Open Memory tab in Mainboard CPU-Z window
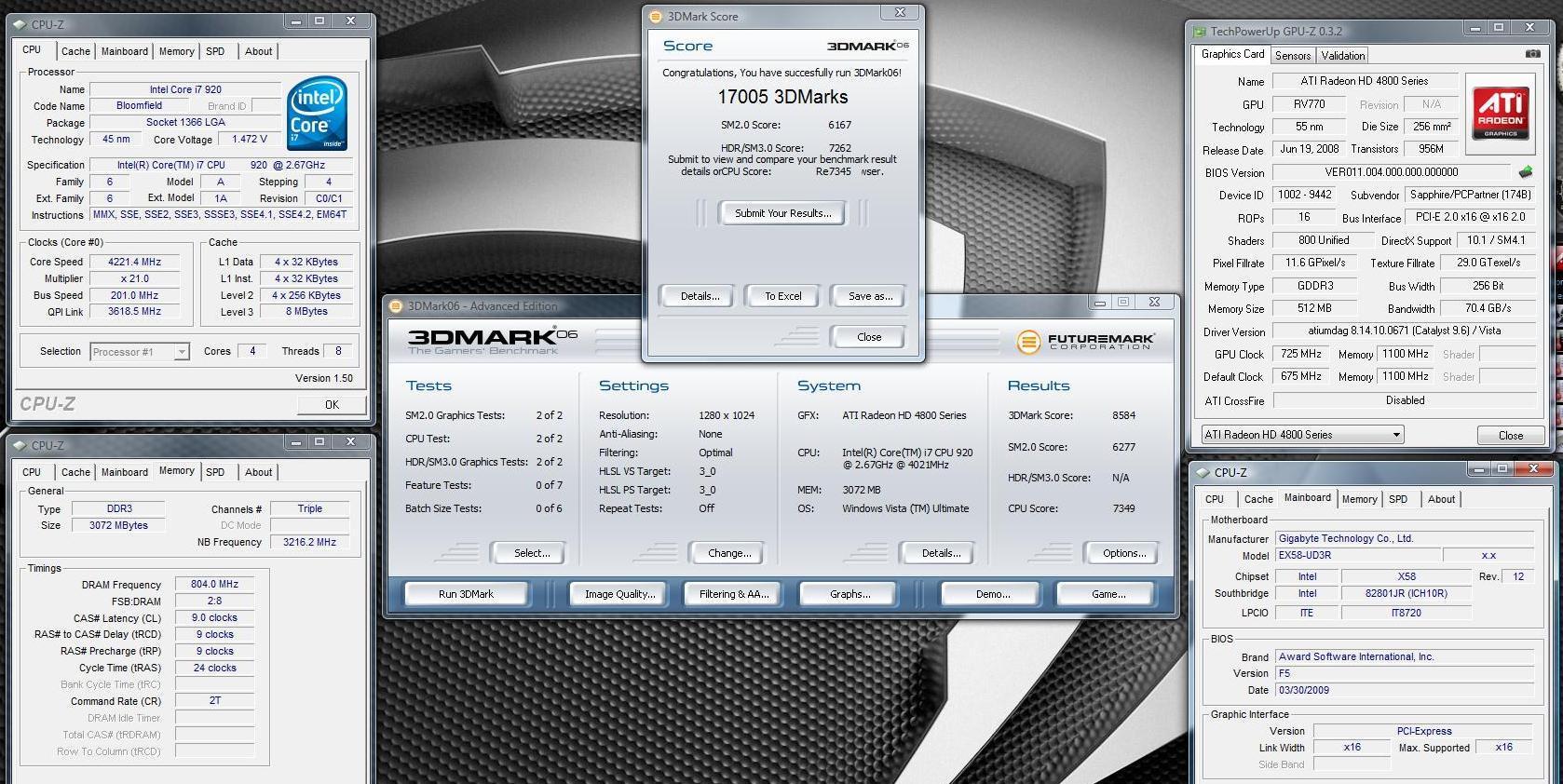1563x784 pixels. pyautogui.click(x=1359, y=499)
